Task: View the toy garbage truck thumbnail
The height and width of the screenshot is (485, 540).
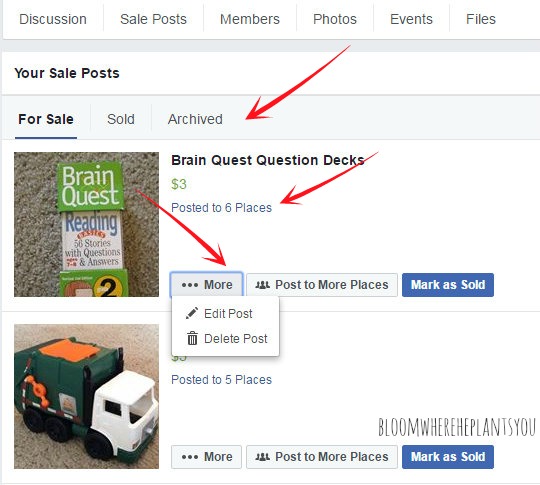Action: click(x=86, y=396)
